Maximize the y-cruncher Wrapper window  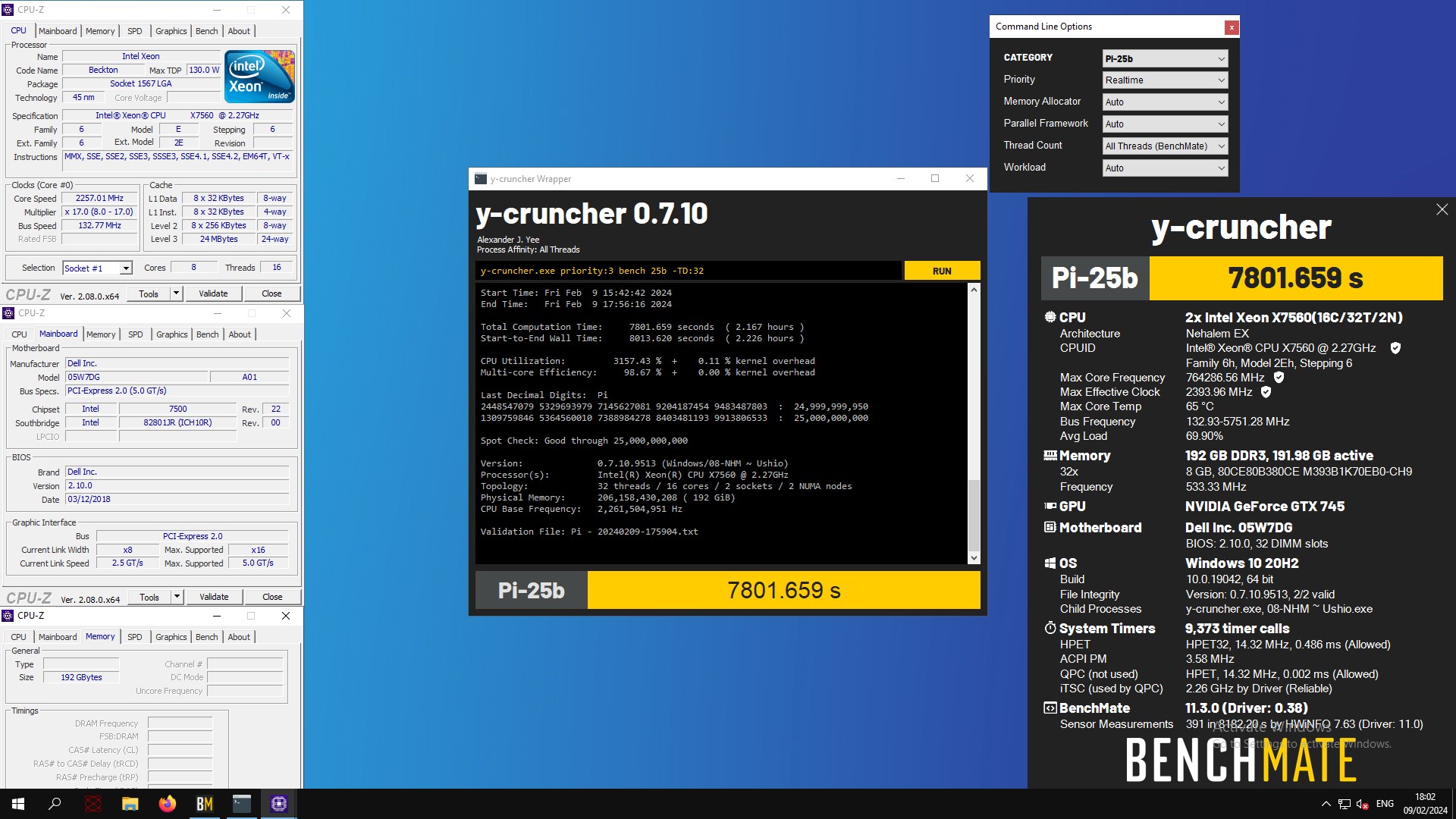(x=934, y=178)
